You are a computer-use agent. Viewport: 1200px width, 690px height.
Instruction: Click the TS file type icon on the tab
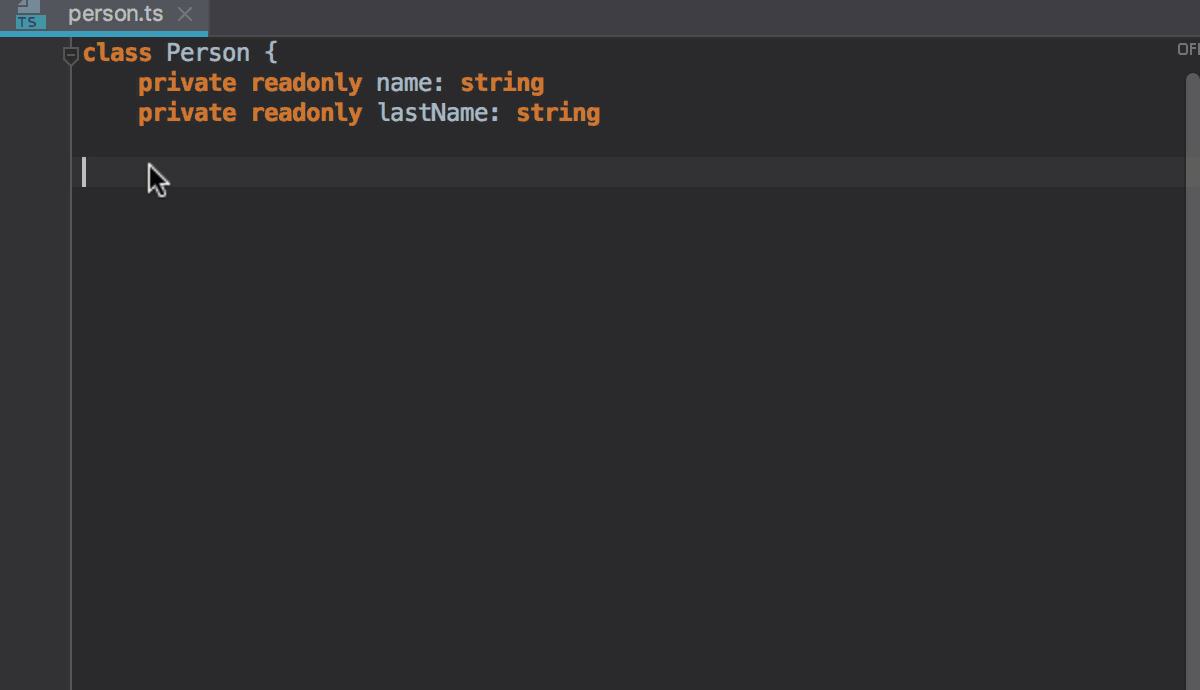[27, 14]
